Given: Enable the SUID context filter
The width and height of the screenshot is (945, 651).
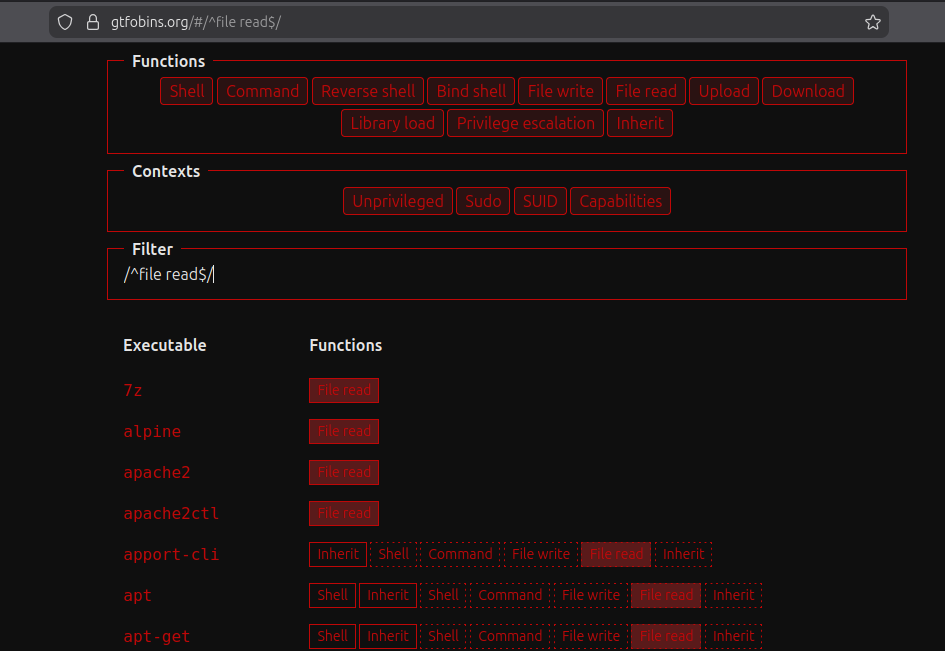Looking at the screenshot, I should point(540,201).
